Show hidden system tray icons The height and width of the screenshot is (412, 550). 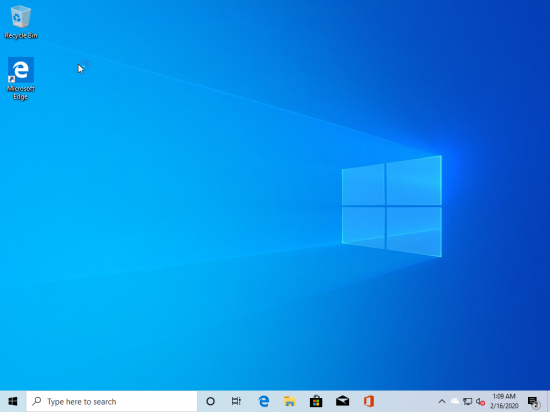[442, 401]
